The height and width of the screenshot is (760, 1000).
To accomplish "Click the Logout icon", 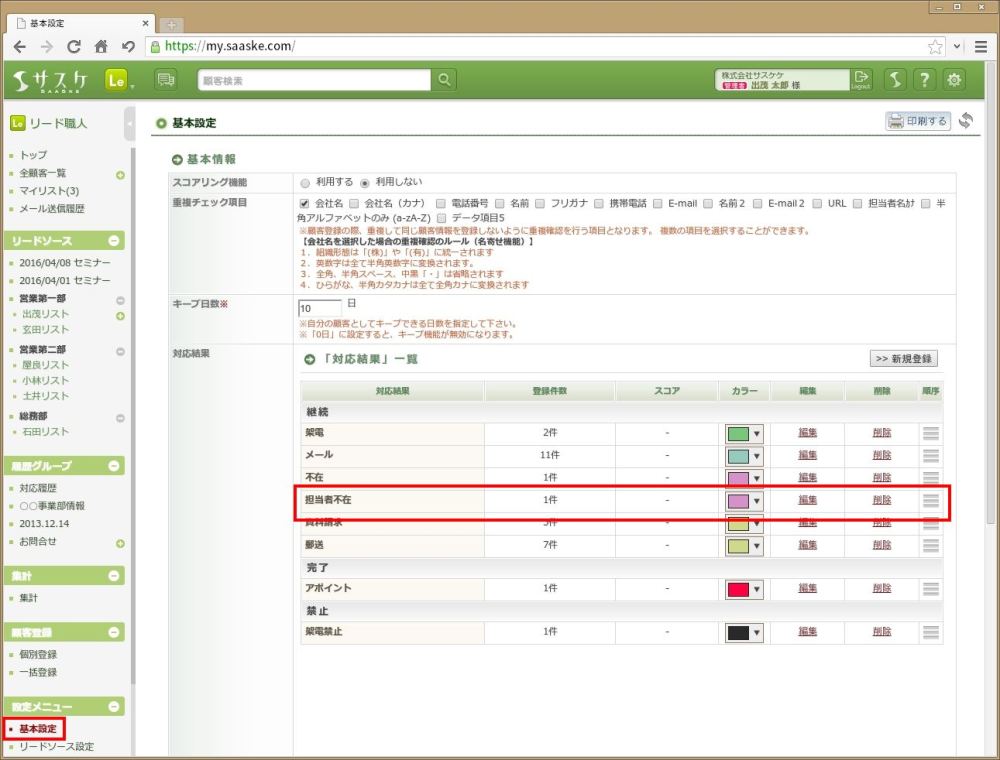I will [861, 80].
